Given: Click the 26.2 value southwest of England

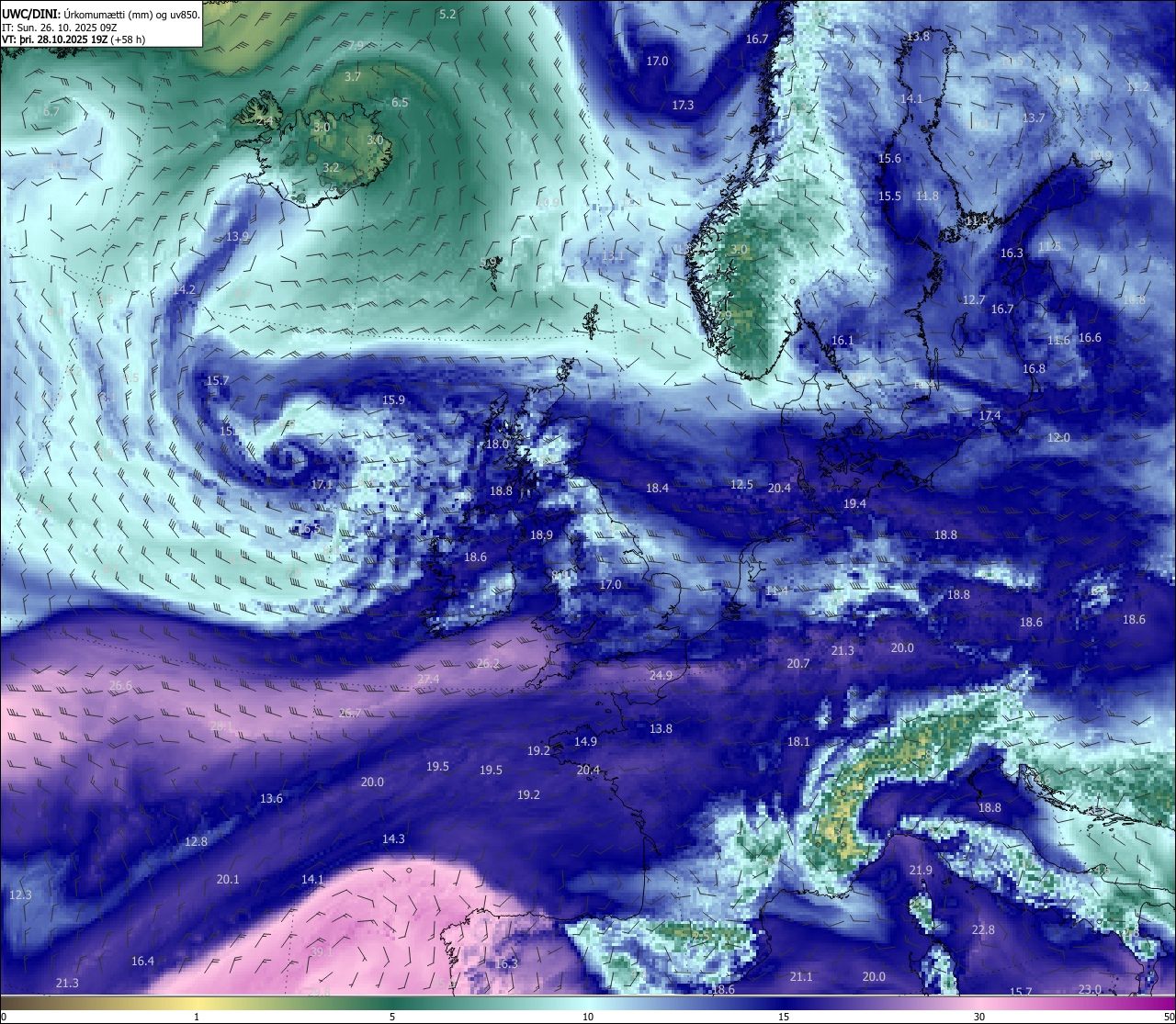Looking at the screenshot, I should click(x=489, y=664).
